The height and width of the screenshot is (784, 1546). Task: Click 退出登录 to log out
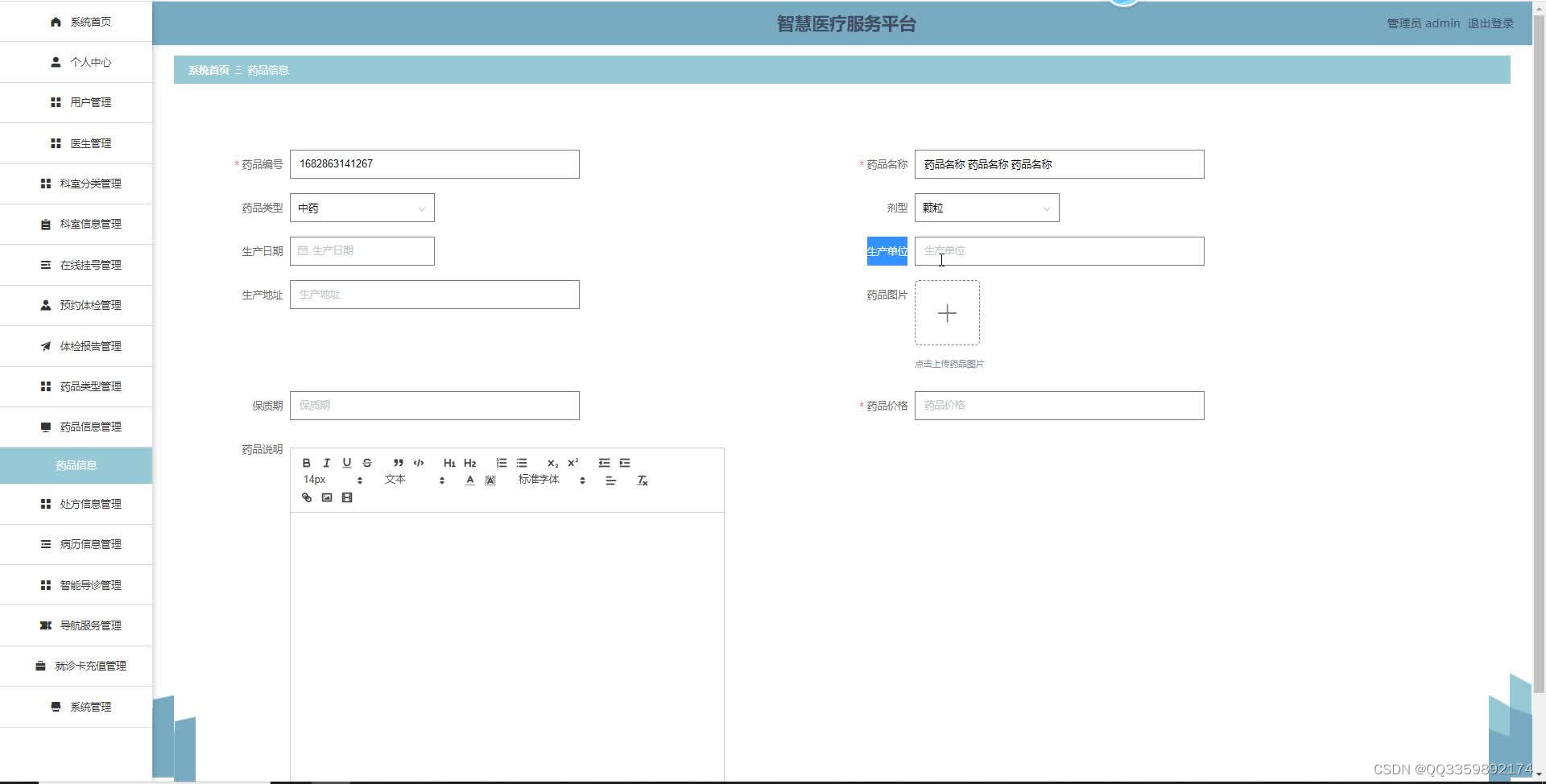coord(1490,23)
